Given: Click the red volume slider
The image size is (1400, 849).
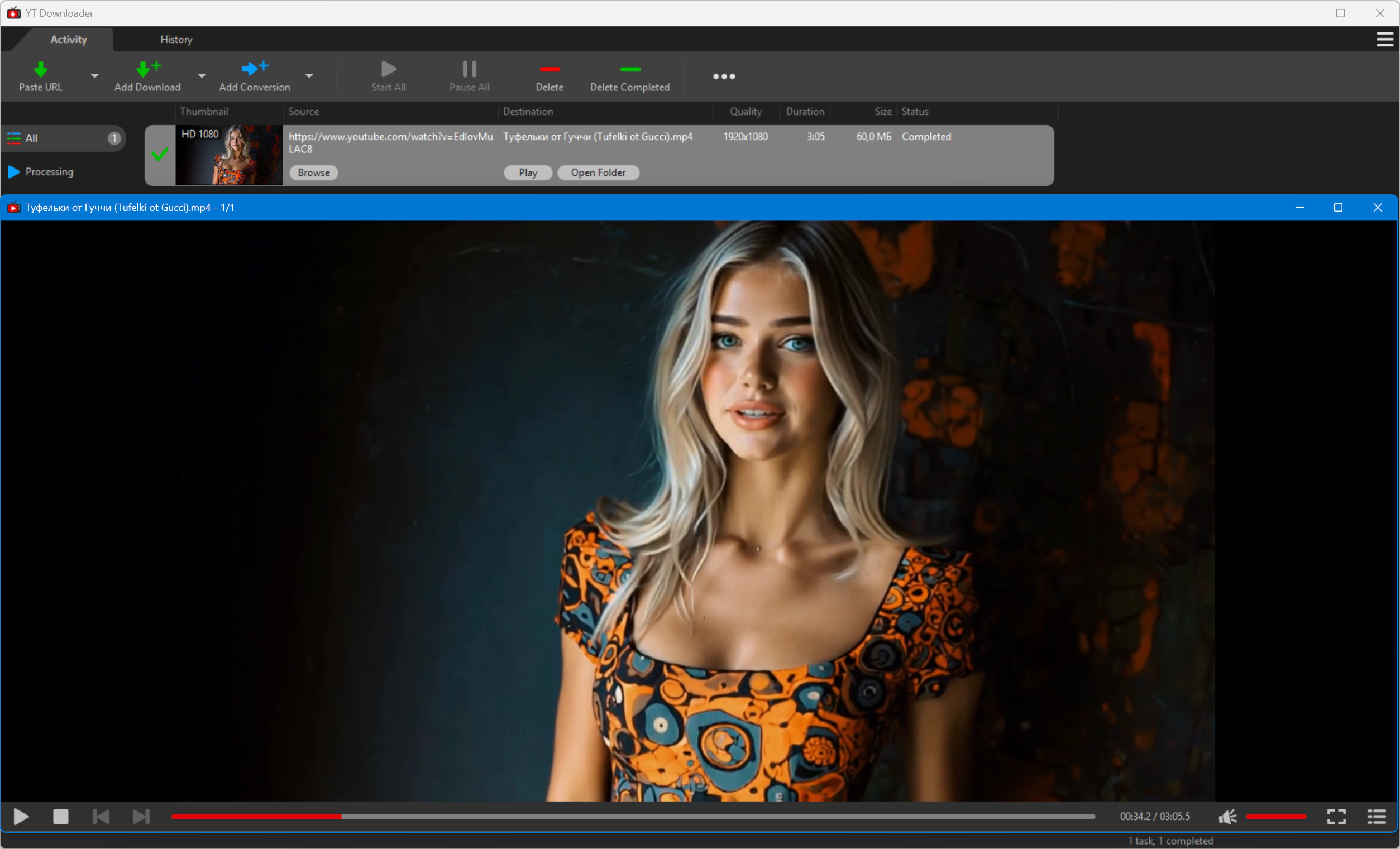Looking at the screenshot, I should [1275, 816].
